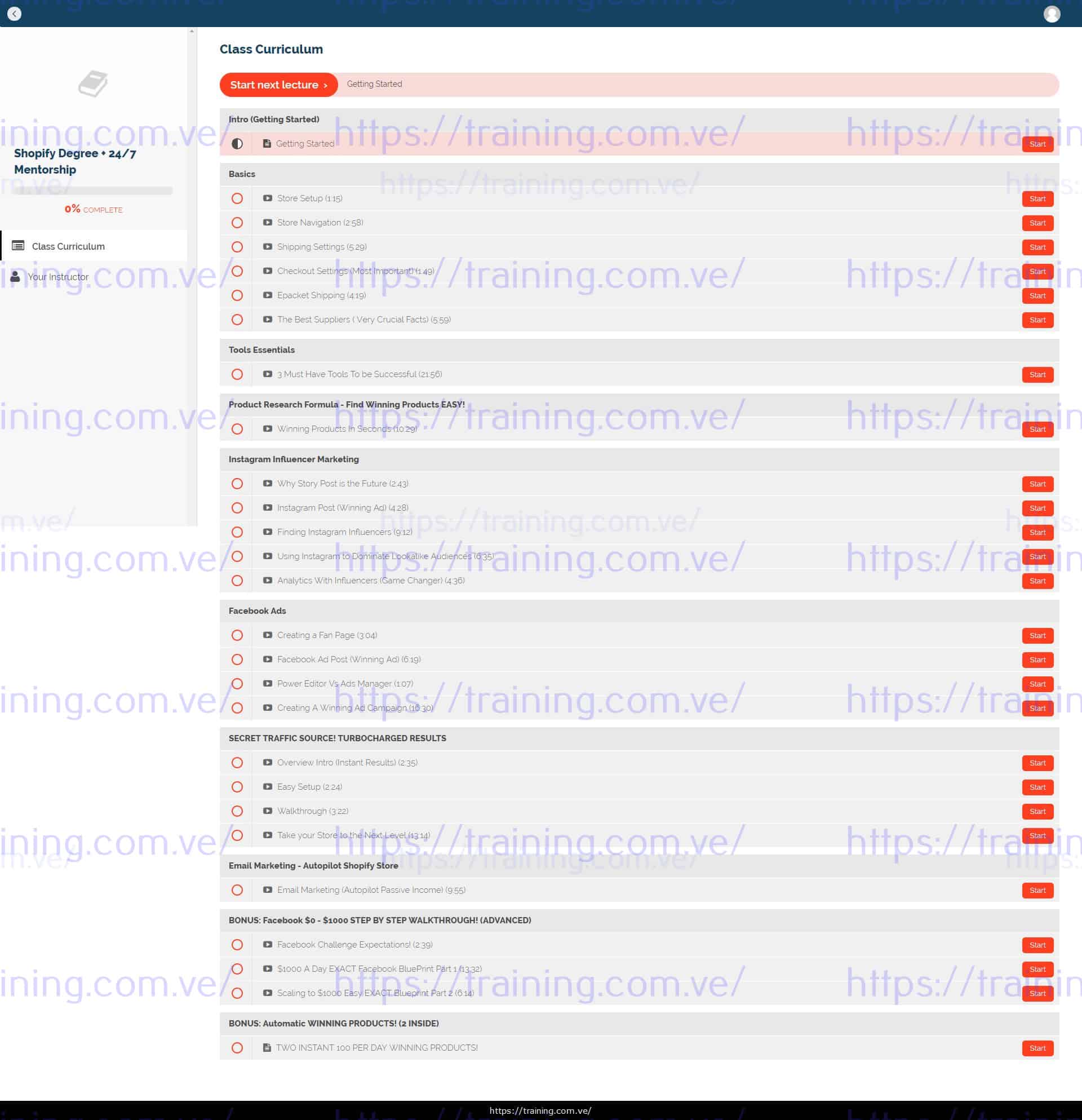The image size is (1082, 1120).
Task: Open Power Editor Vs Ads Manager lecture title
Action: coord(345,683)
